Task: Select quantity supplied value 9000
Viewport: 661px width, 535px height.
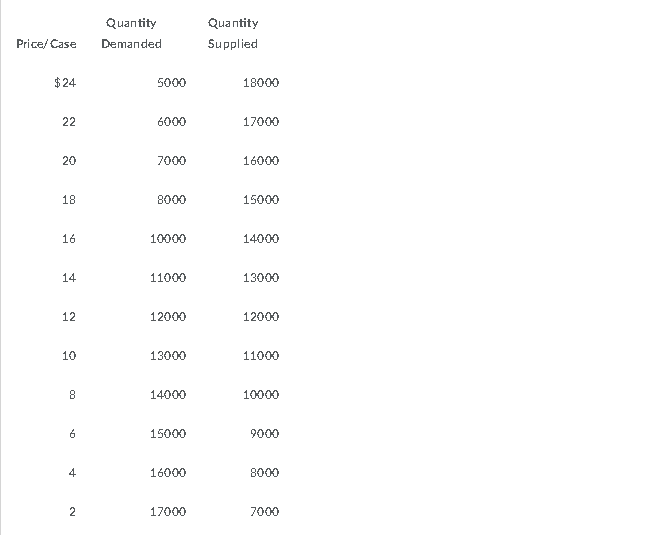Action: point(264,434)
